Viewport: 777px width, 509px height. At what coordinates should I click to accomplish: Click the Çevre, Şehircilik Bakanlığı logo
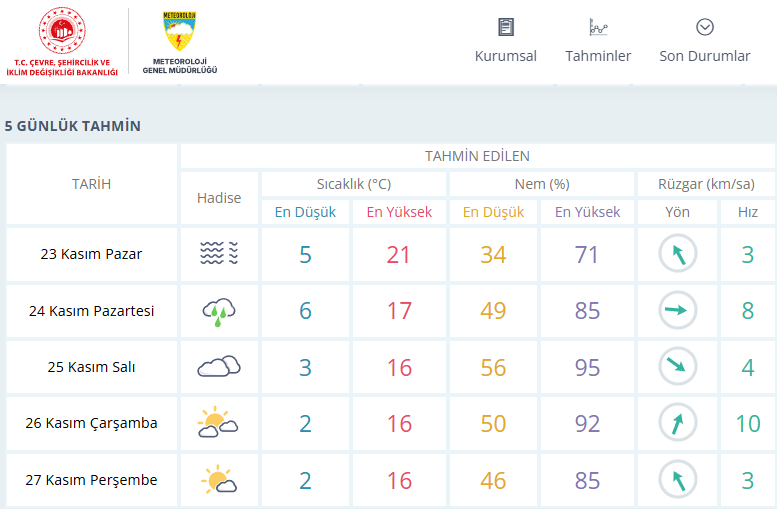pyautogui.click(x=62, y=42)
